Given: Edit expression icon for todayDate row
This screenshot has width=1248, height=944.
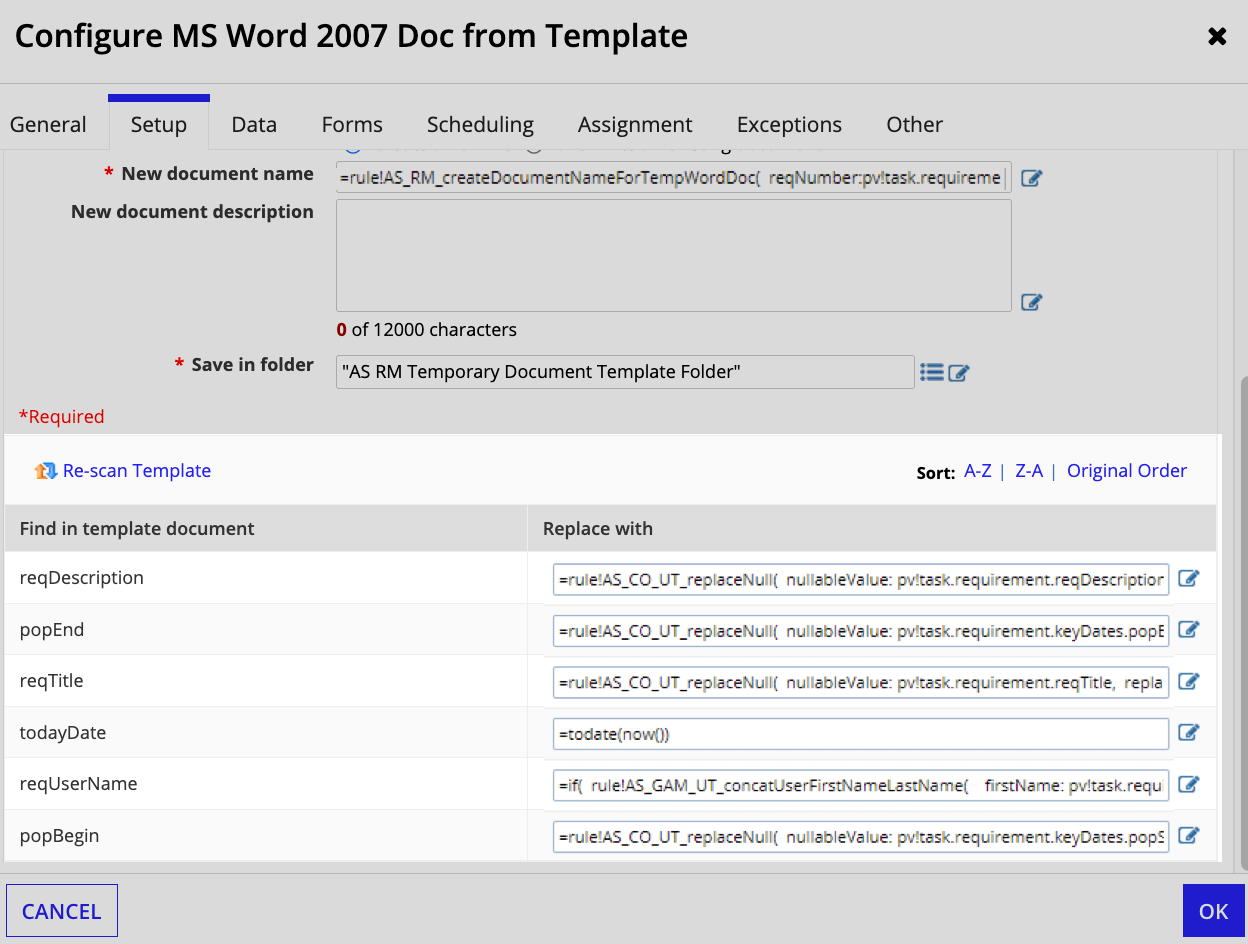Looking at the screenshot, I should pyautogui.click(x=1188, y=733).
